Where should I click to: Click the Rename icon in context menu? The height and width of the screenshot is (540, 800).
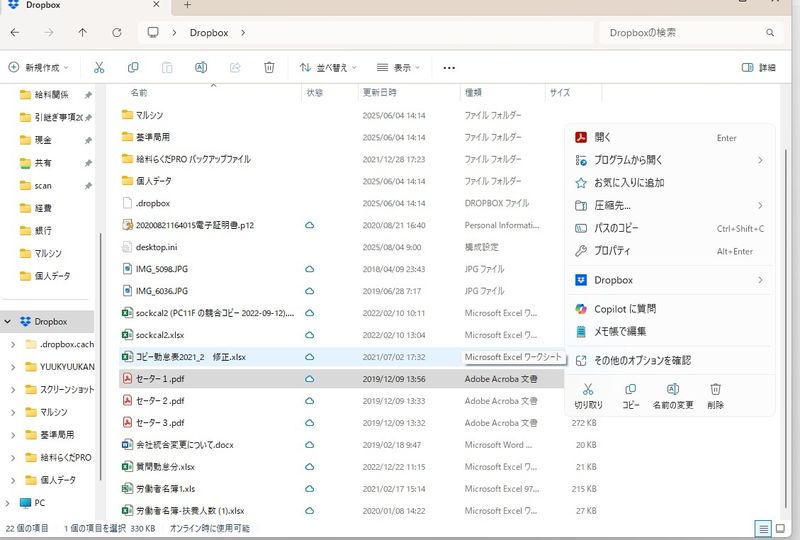click(x=673, y=395)
